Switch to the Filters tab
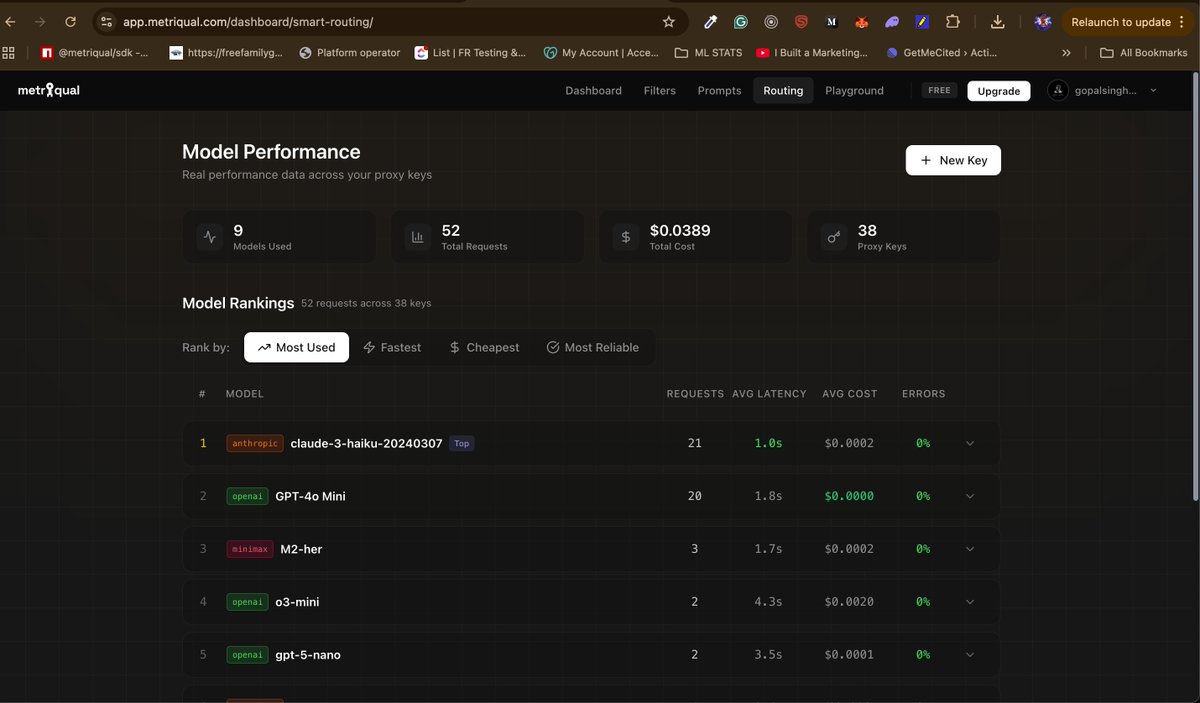The width and height of the screenshot is (1200, 703). pyautogui.click(x=659, y=90)
